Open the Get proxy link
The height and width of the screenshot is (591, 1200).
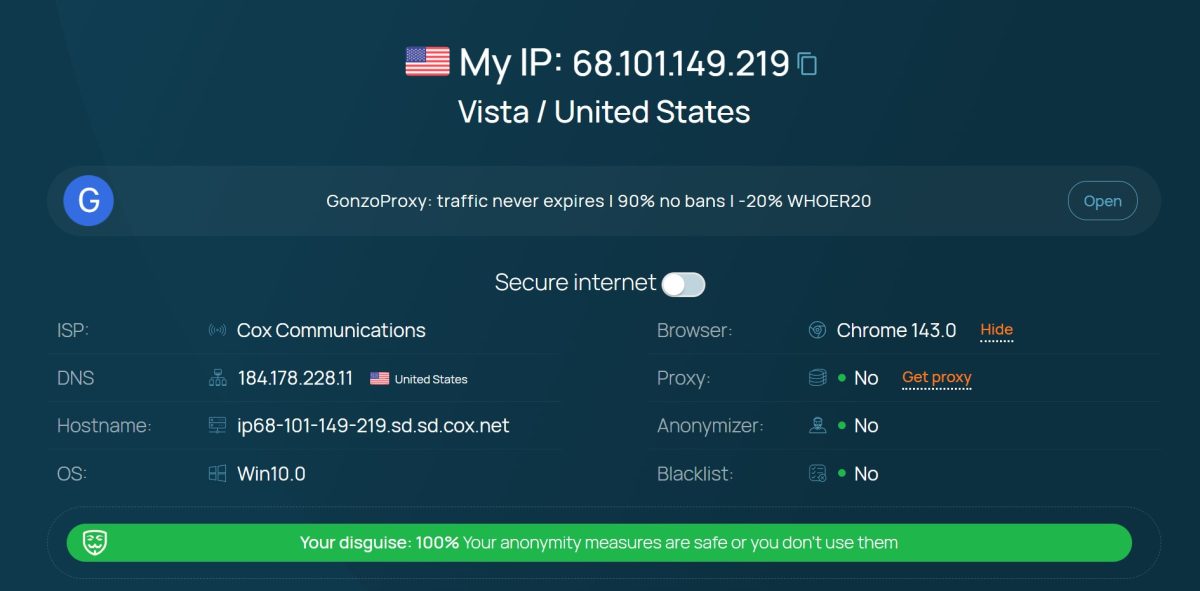click(x=937, y=377)
